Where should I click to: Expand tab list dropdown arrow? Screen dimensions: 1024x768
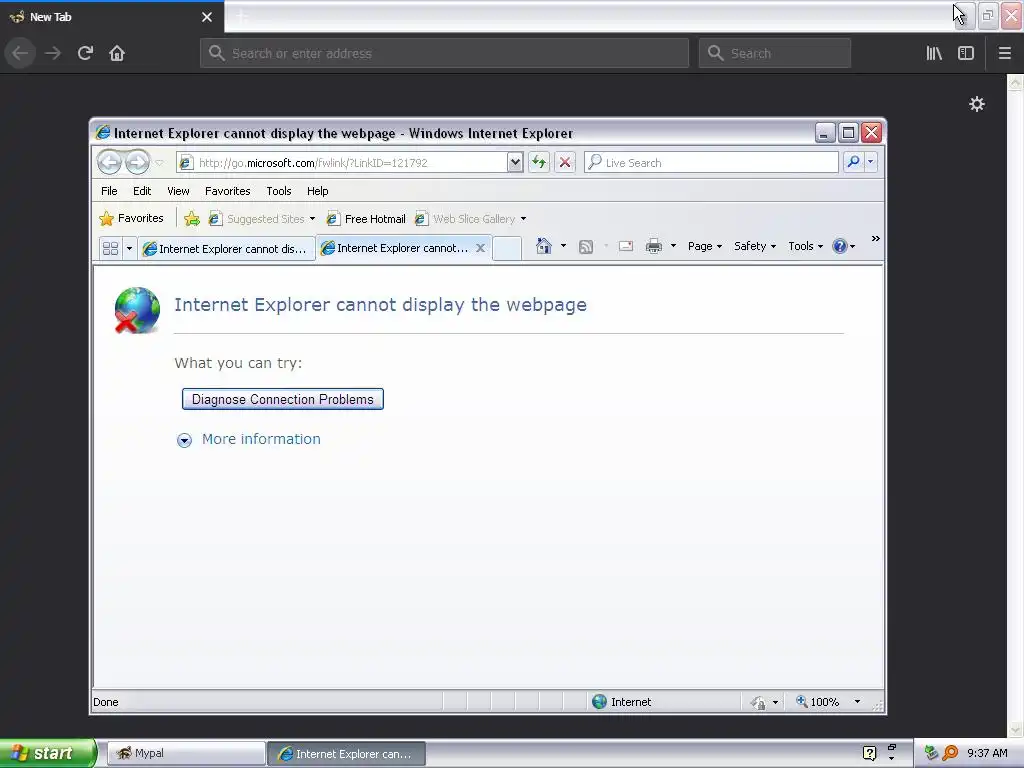point(129,248)
